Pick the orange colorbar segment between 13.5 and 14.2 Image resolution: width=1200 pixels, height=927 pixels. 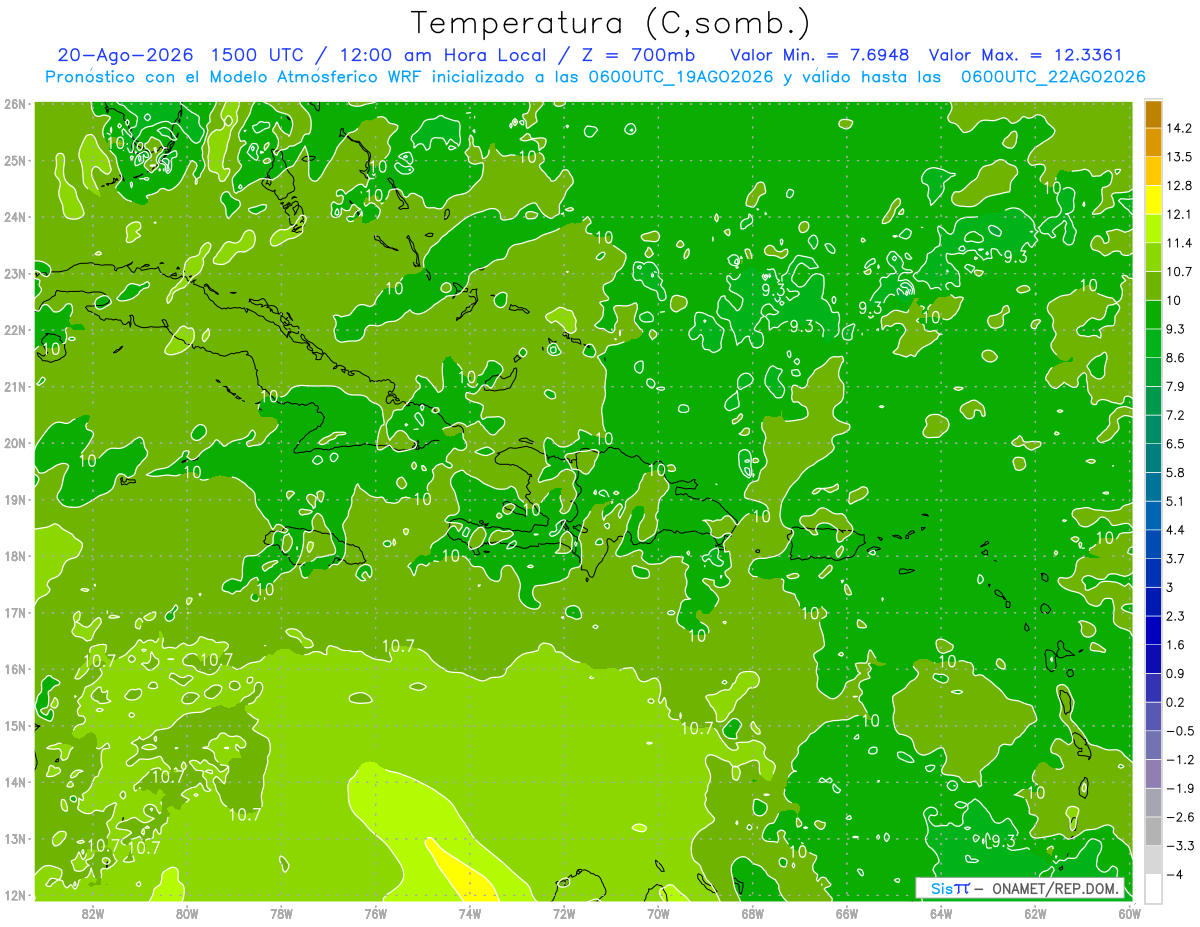1153,142
